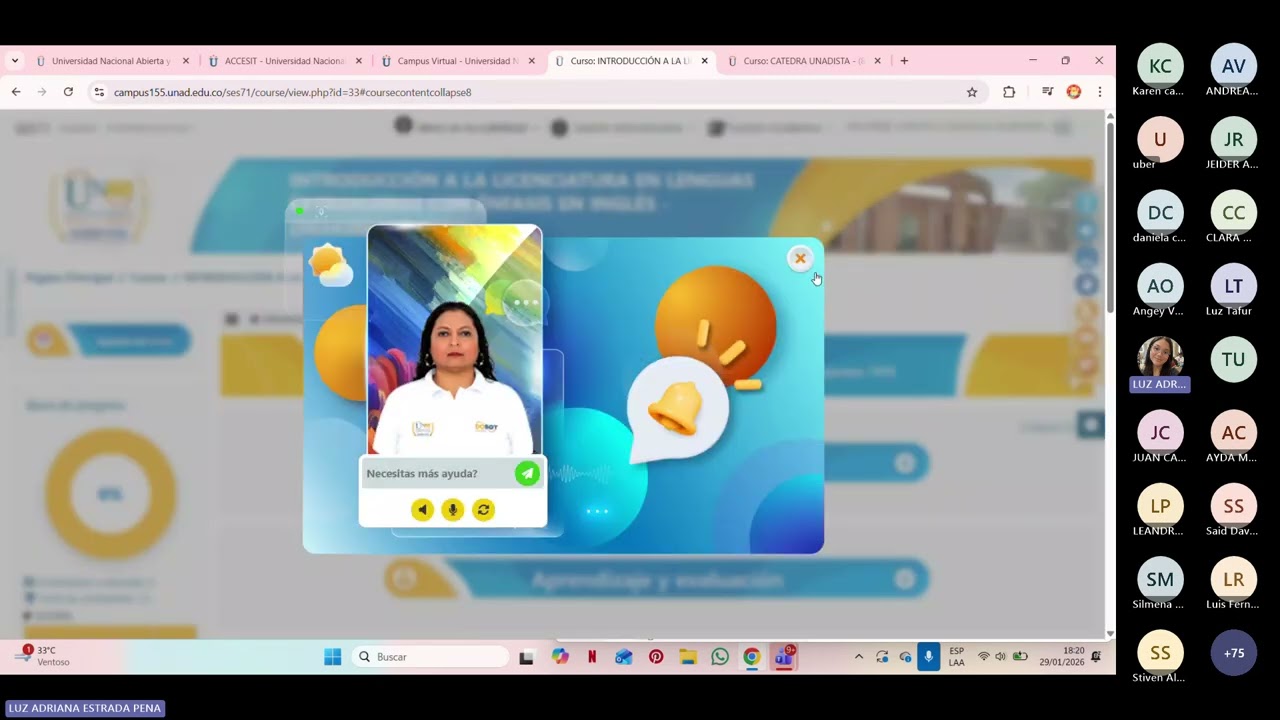
Task: Open the clock showing 18:20
Action: [1062, 657]
